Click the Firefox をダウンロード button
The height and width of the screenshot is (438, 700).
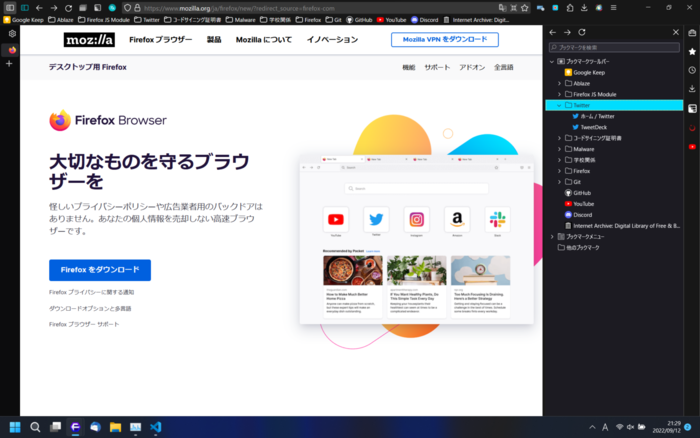click(x=99, y=270)
